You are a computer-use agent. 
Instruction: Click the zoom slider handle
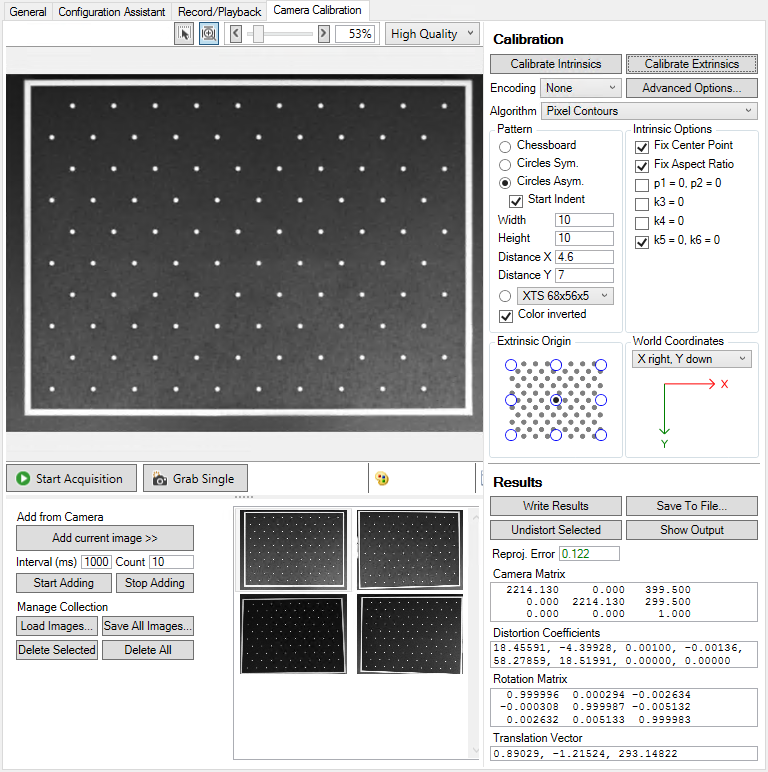coord(258,34)
